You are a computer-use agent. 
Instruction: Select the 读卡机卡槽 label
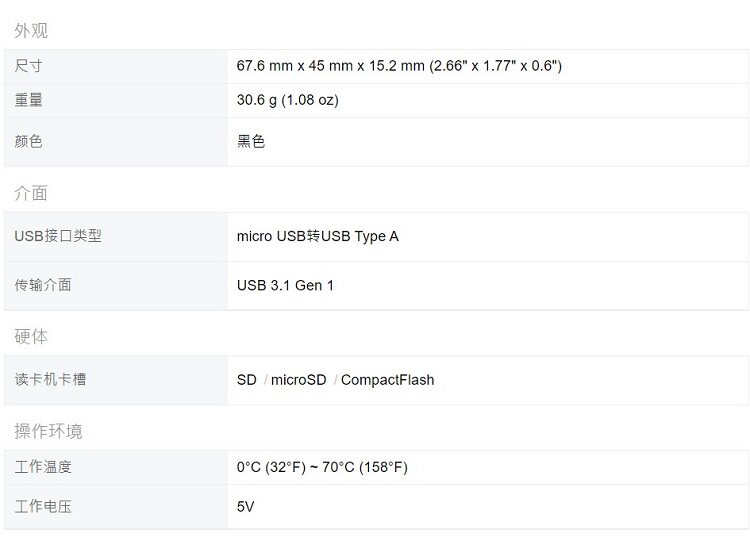[x=50, y=380]
